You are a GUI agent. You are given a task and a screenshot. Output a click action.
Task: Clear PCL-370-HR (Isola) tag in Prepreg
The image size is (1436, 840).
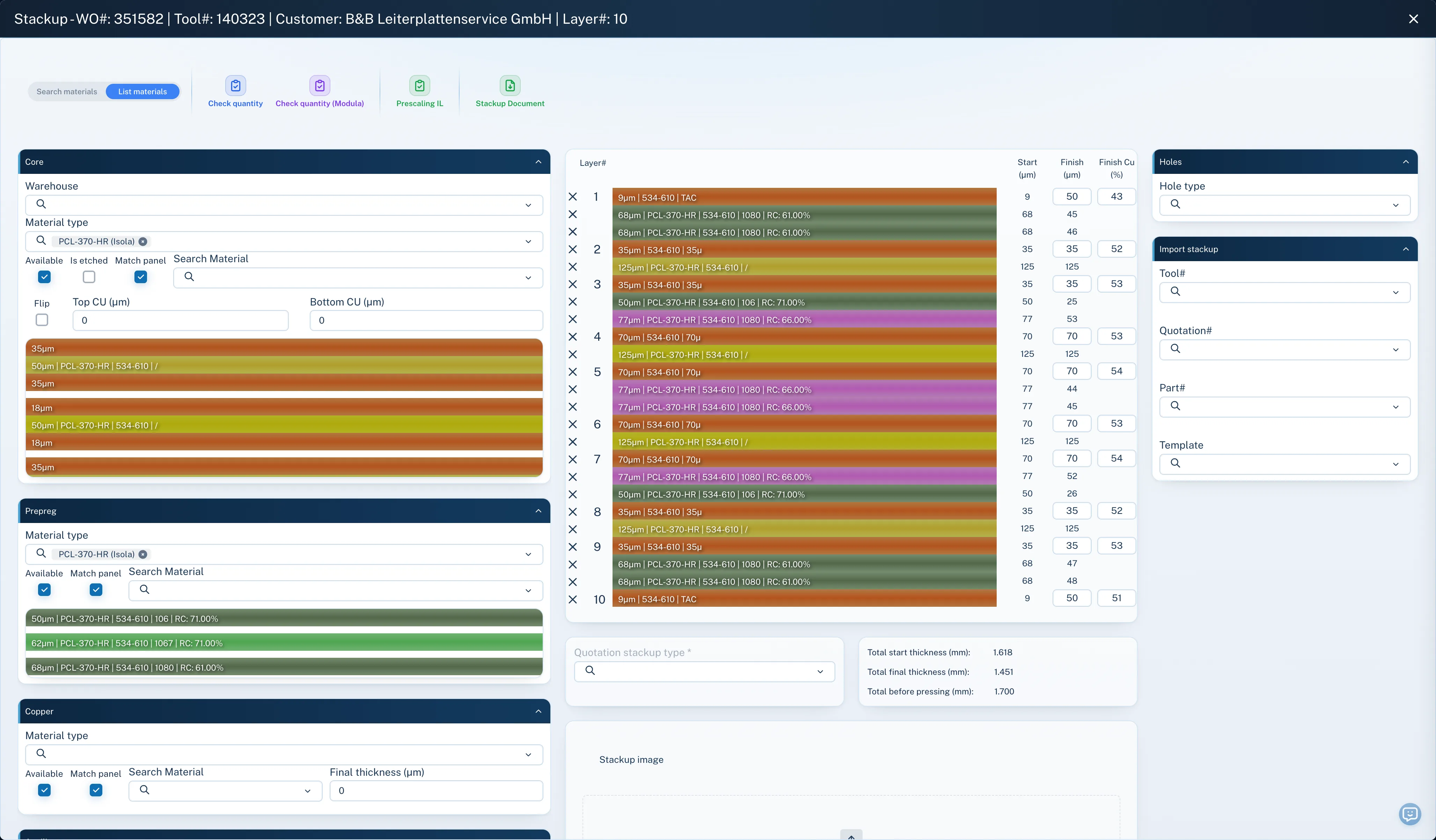click(x=143, y=554)
